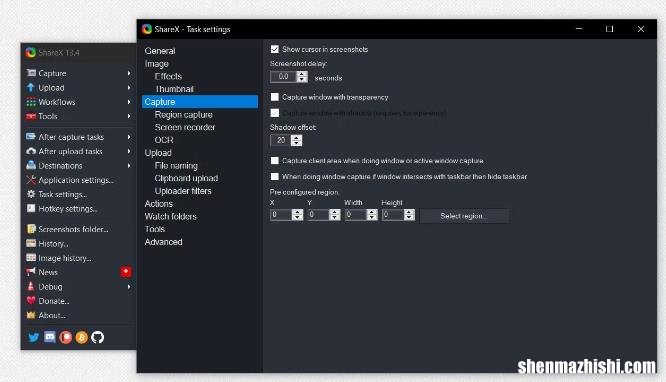
Task: Open Region capture settings page
Action: 183,115
